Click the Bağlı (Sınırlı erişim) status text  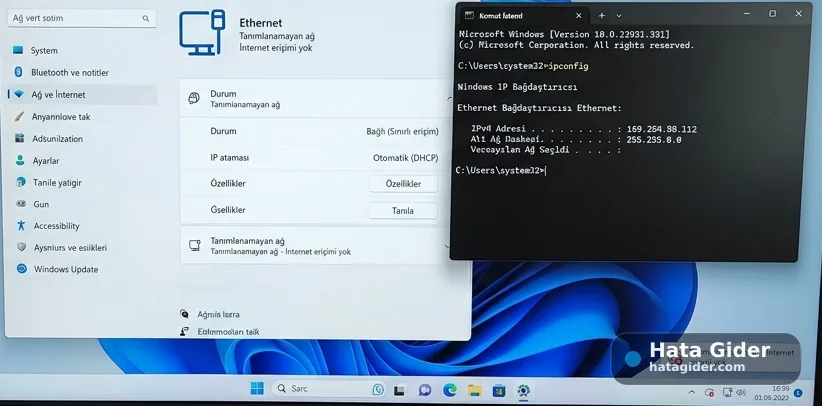click(402, 132)
